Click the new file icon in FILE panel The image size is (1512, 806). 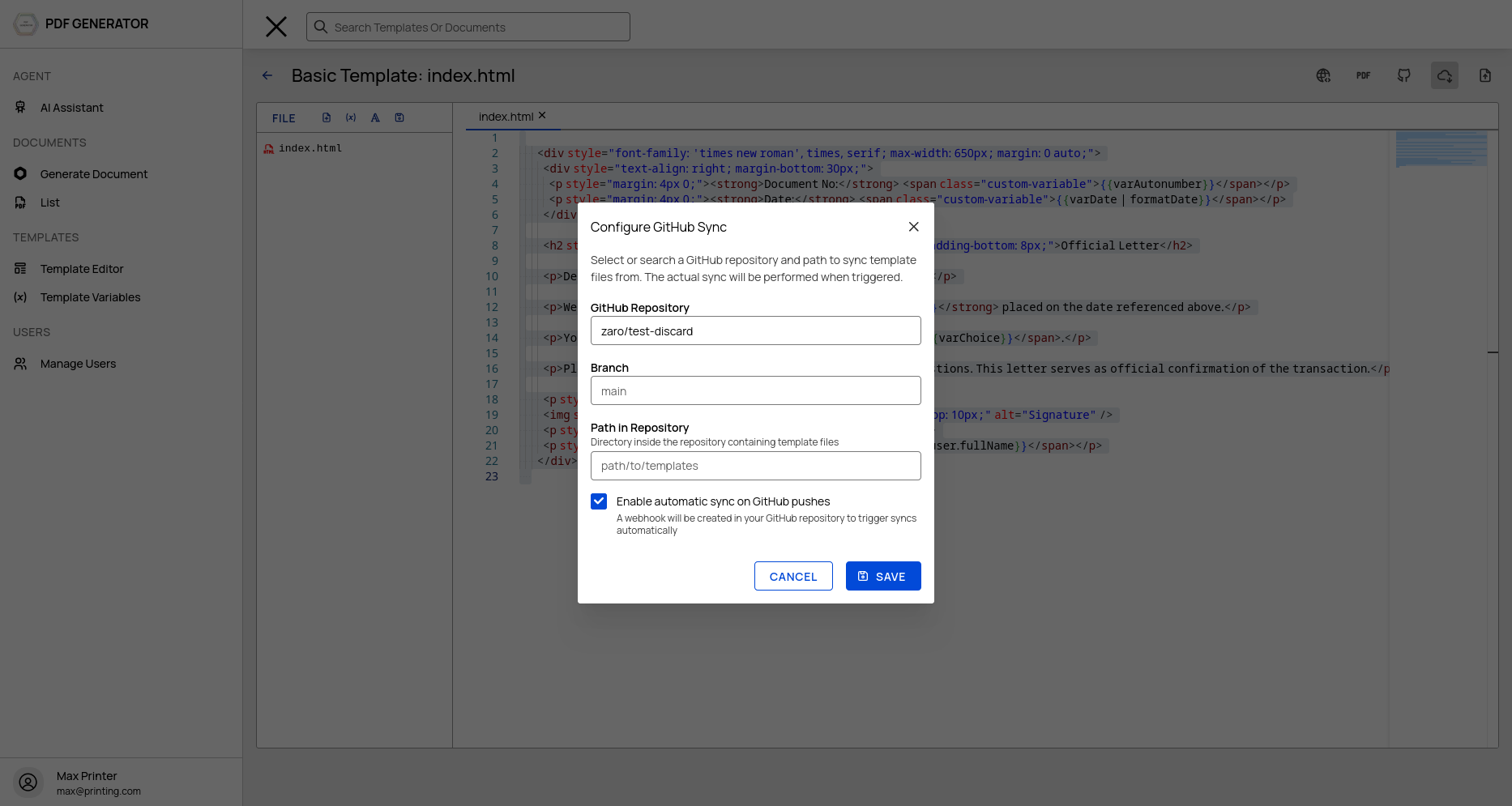pos(327,117)
